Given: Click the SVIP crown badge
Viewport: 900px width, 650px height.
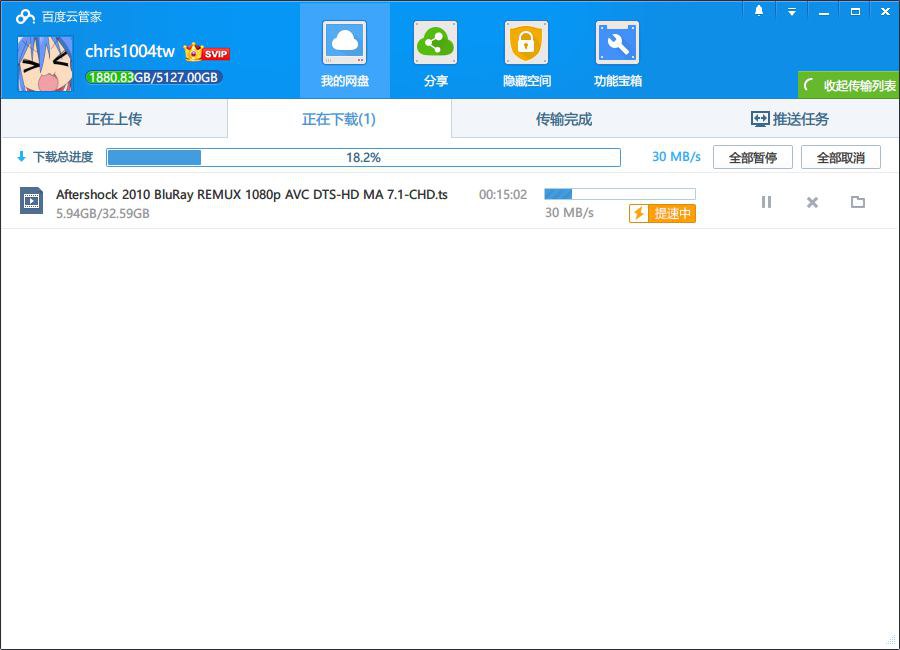Looking at the screenshot, I should (207, 52).
